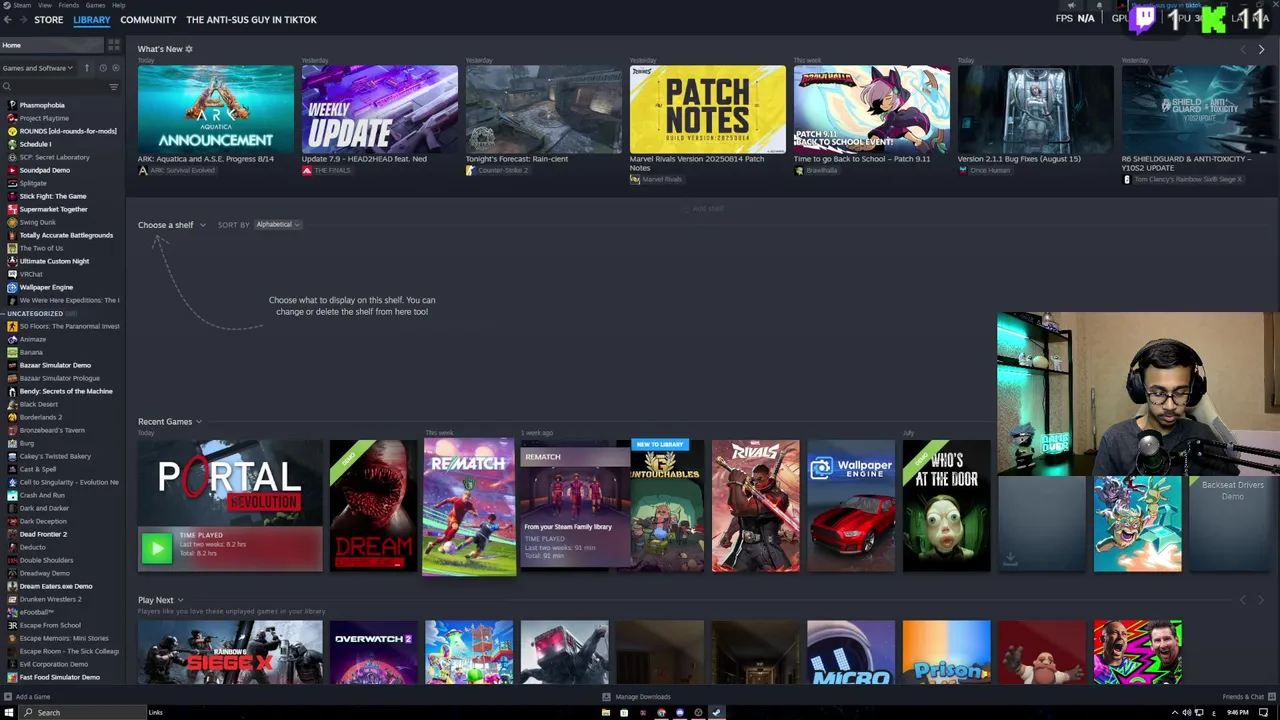This screenshot has height=720, width=1280.
Task: Open the notifications bell icon
Action: point(1099,5)
